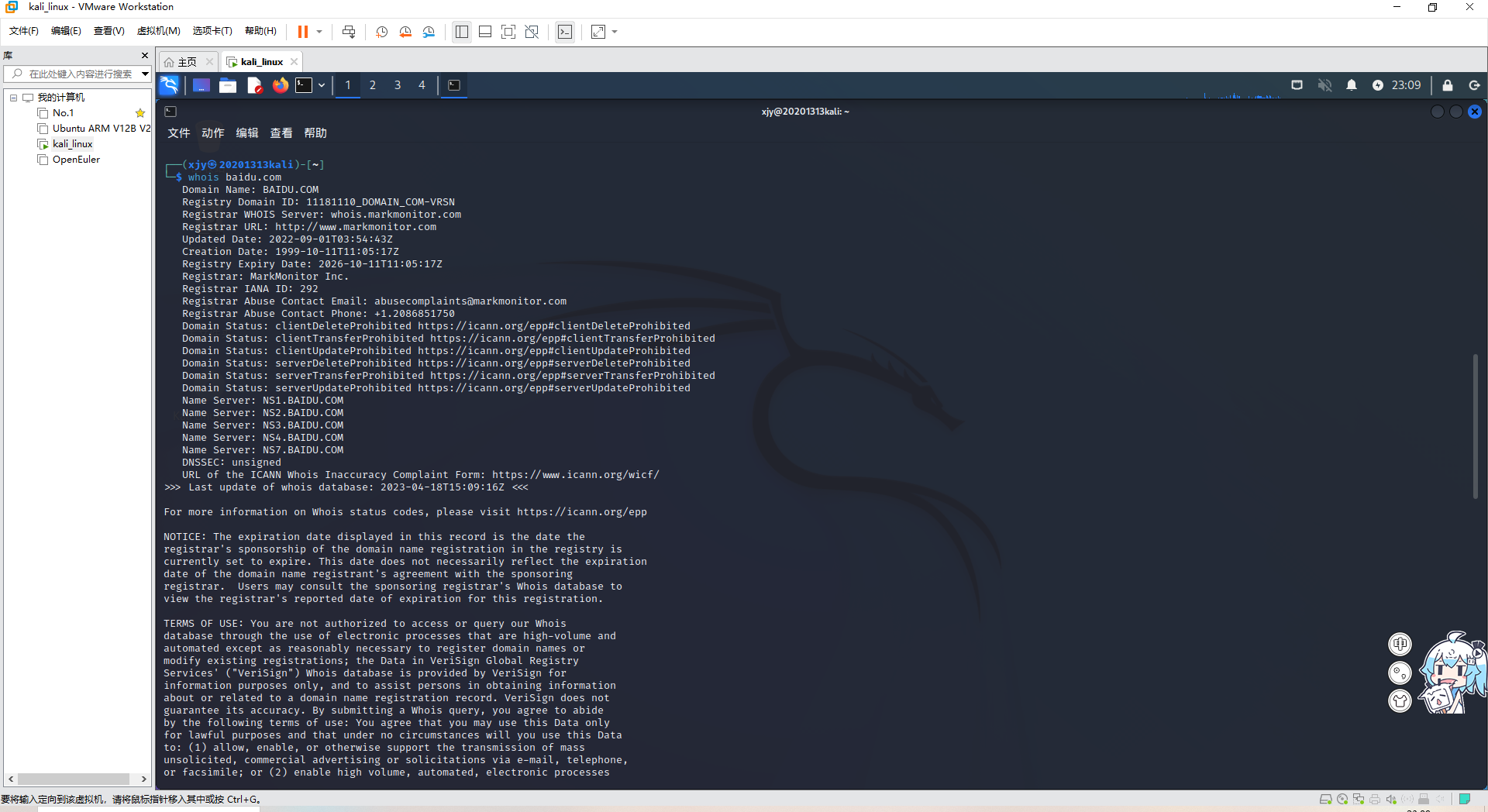Viewport: 1488px width, 812px height.
Task: Close the library panel
Action: [145, 56]
